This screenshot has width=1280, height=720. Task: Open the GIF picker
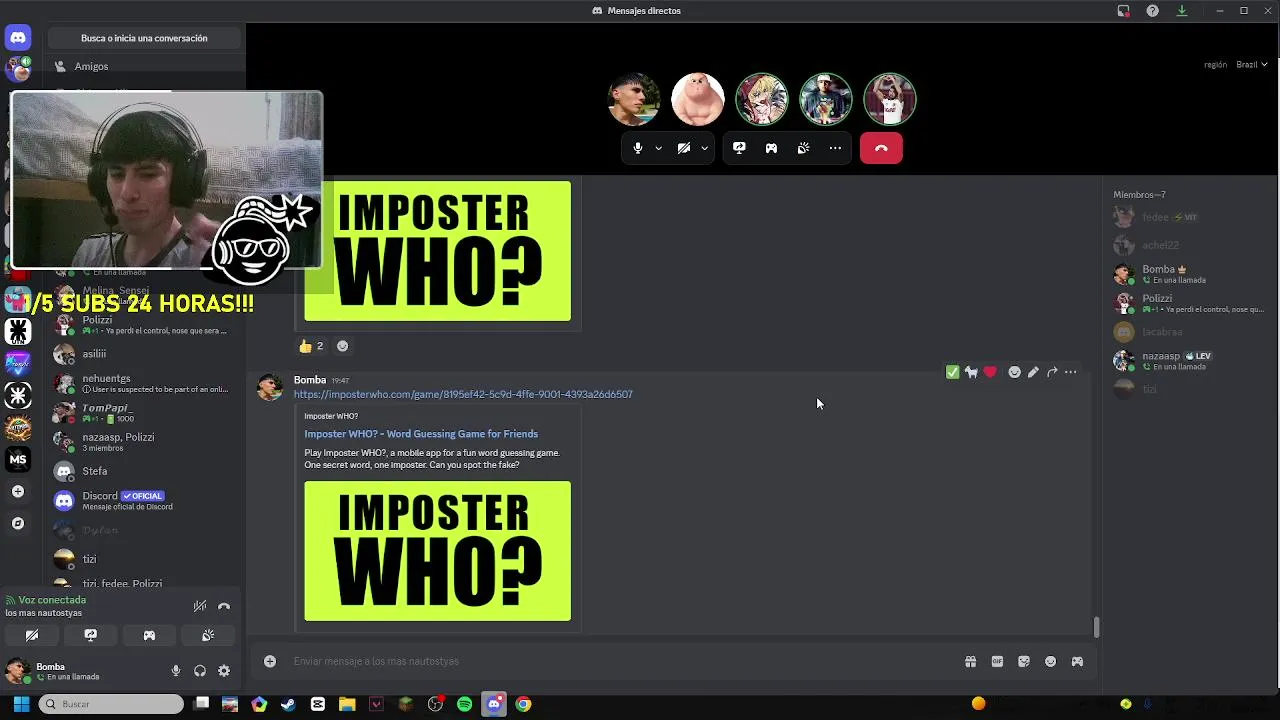point(997,661)
